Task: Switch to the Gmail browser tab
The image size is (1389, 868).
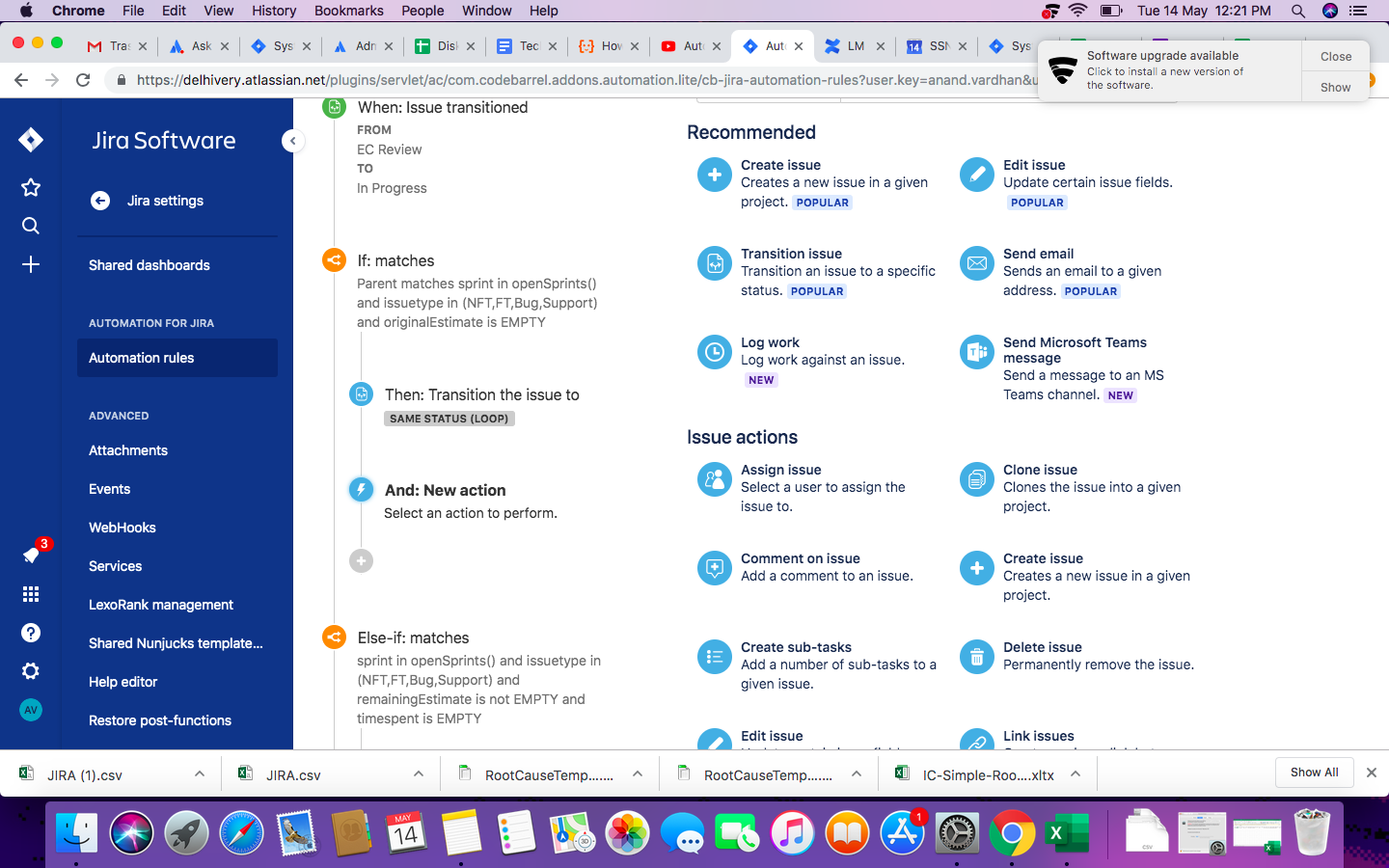Action: click(x=118, y=45)
